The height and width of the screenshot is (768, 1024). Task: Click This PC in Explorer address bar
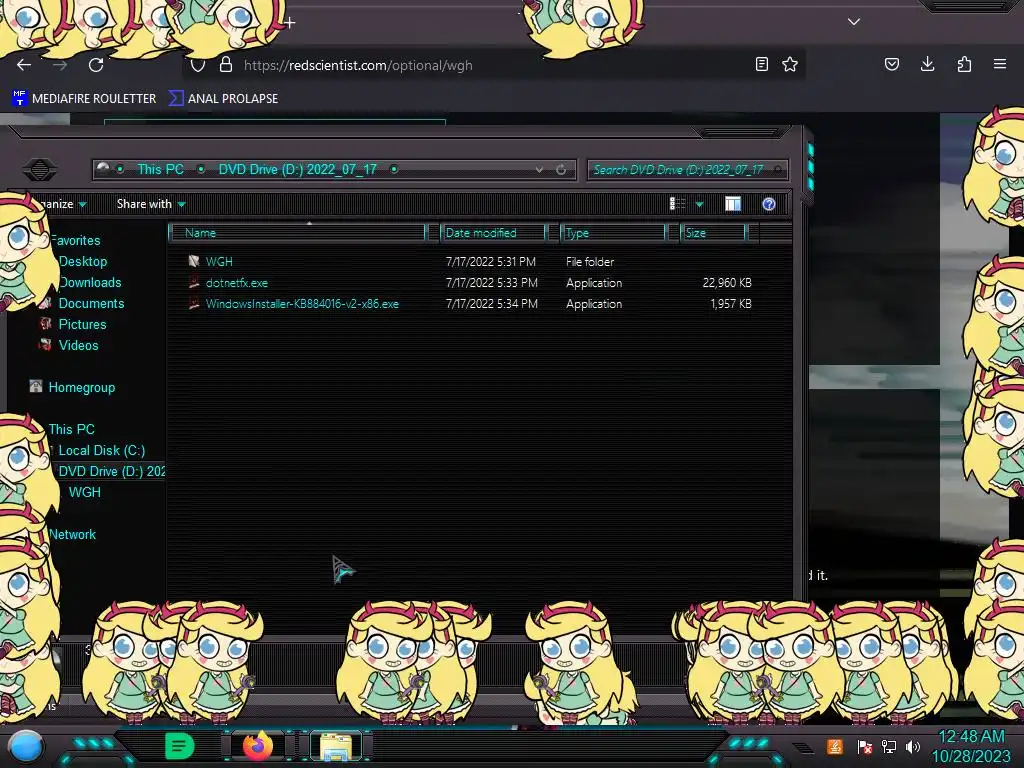pyautogui.click(x=160, y=169)
